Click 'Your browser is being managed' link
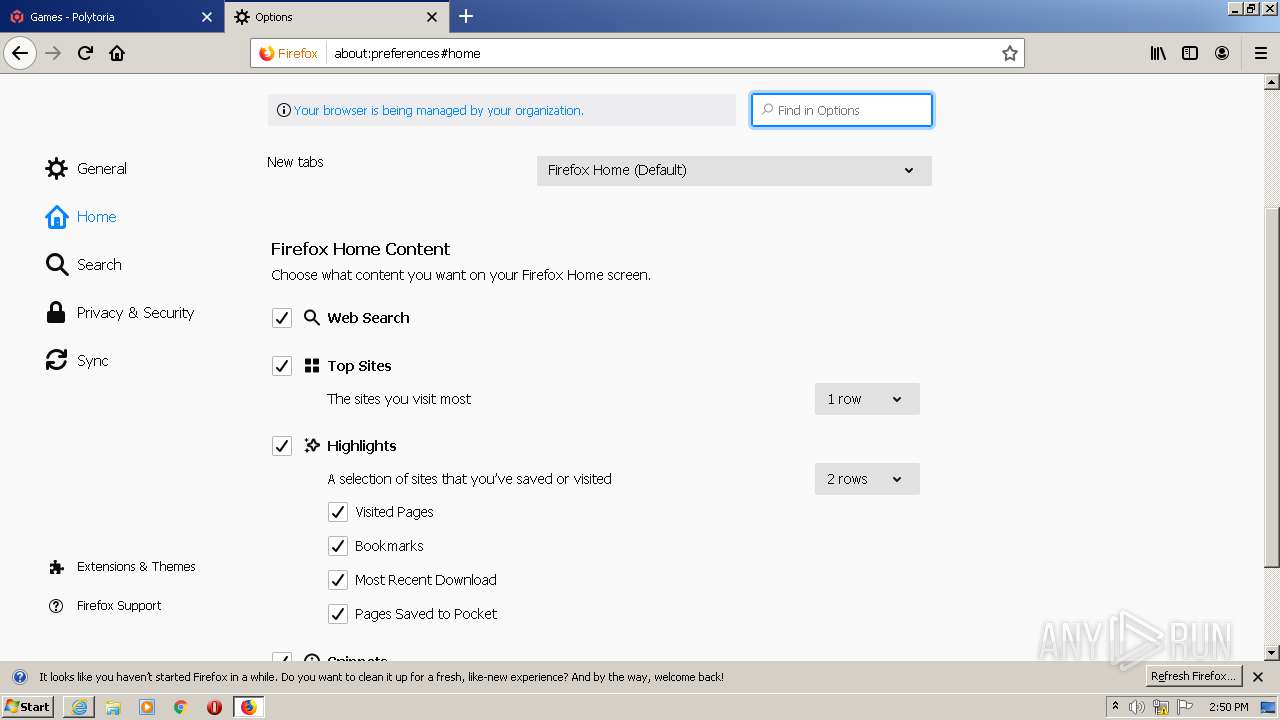Viewport: 1280px width, 720px height. pyautogui.click(x=438, y=110)
